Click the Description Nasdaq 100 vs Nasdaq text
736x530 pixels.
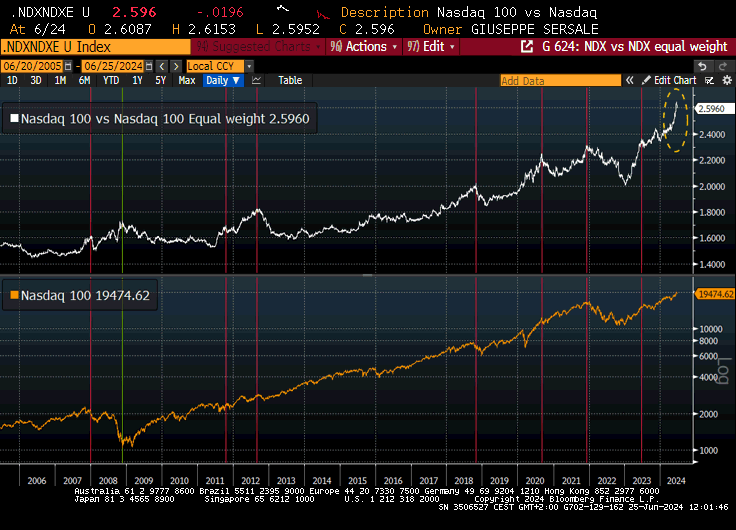point(468,12)
